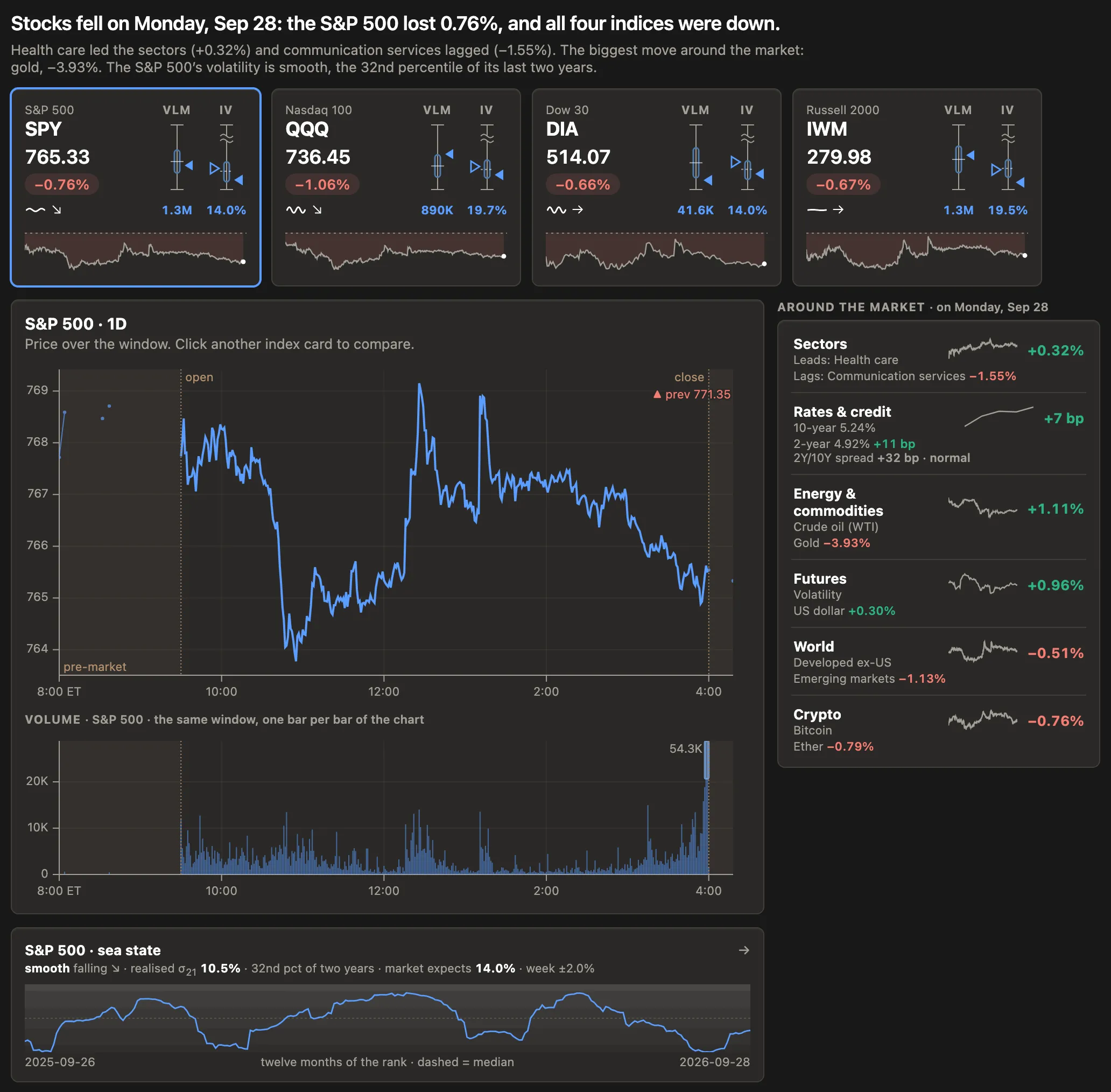The width and height of the screenshot is (1111, 1092).
Task: Click the QQQ VLM gauge icon
Action: click(x=440, y=157)
